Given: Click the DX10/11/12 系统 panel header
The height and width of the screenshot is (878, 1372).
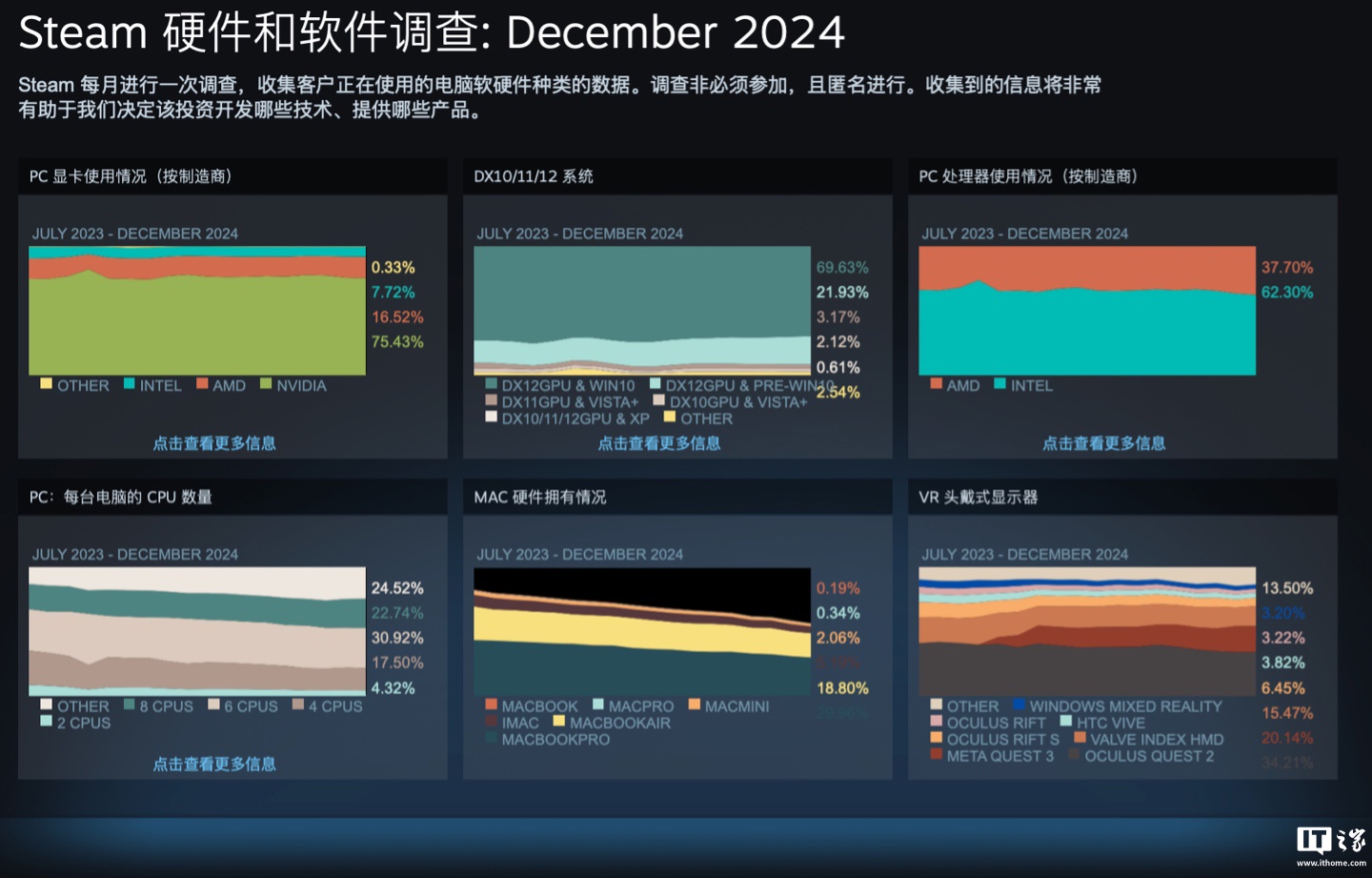Looking at the screenshot, I should pyautogui.click(x=677, y=176).
